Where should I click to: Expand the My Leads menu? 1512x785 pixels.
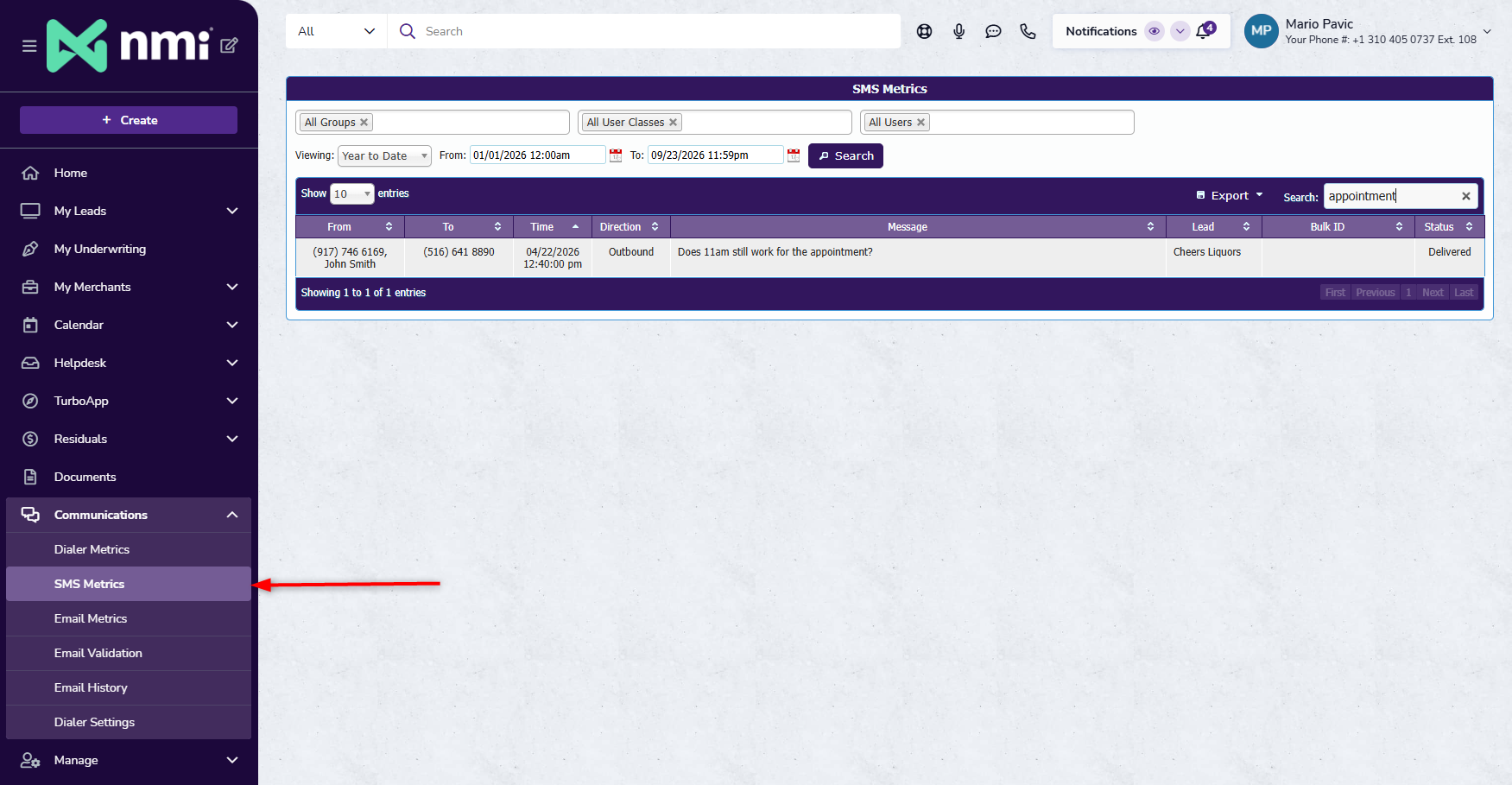coord(129,211)
